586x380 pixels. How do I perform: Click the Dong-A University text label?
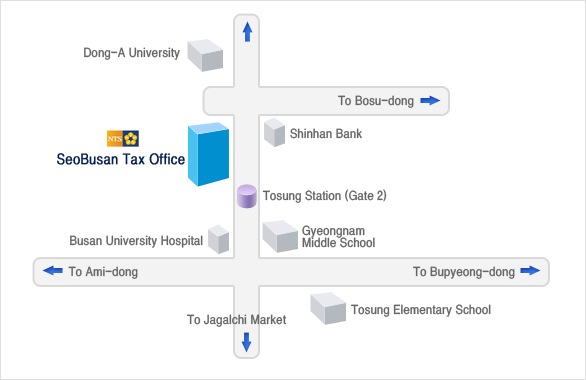tap(132, 53)
